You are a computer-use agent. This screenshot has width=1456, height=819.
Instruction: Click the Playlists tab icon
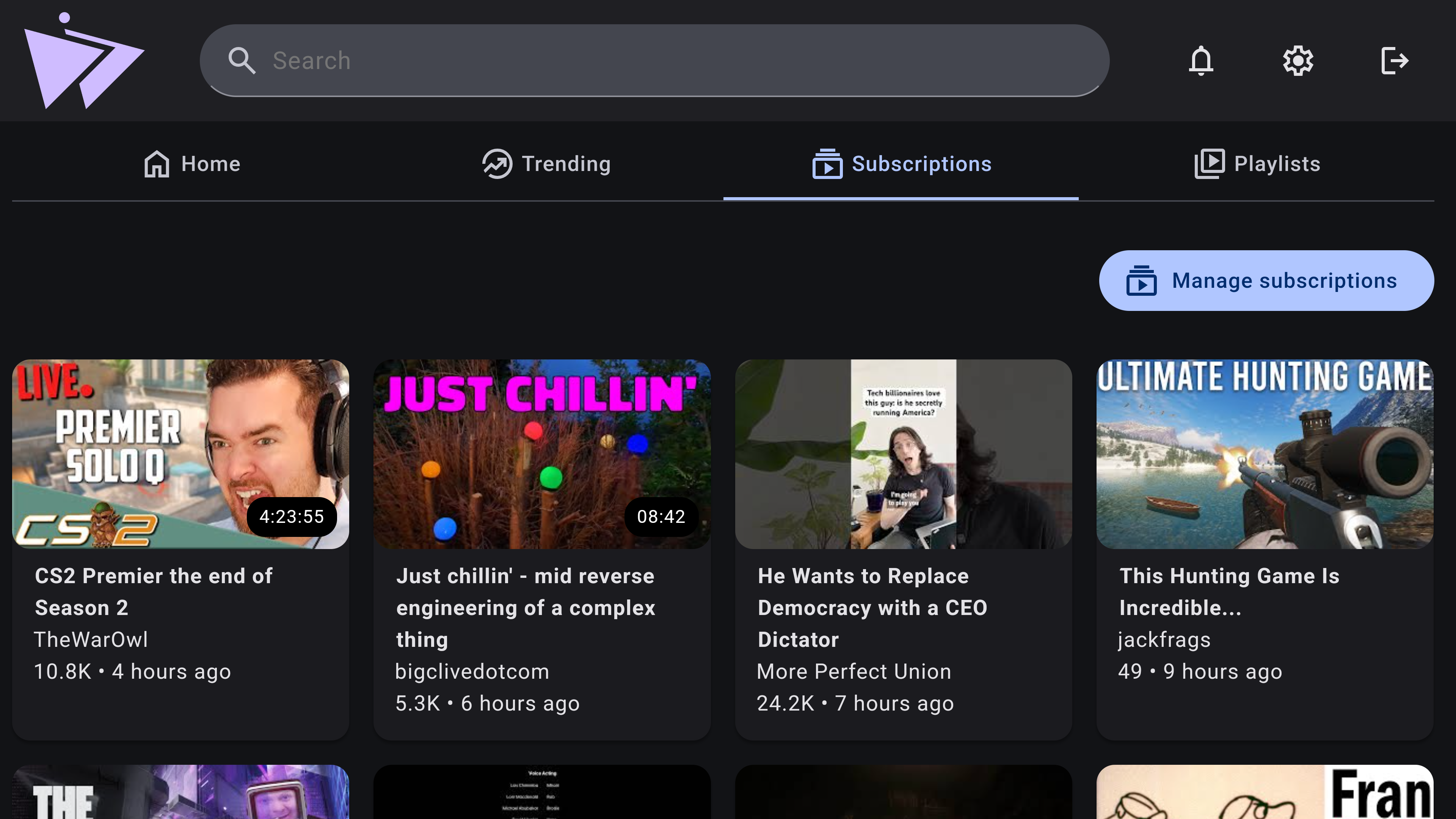coord(1210,164)
